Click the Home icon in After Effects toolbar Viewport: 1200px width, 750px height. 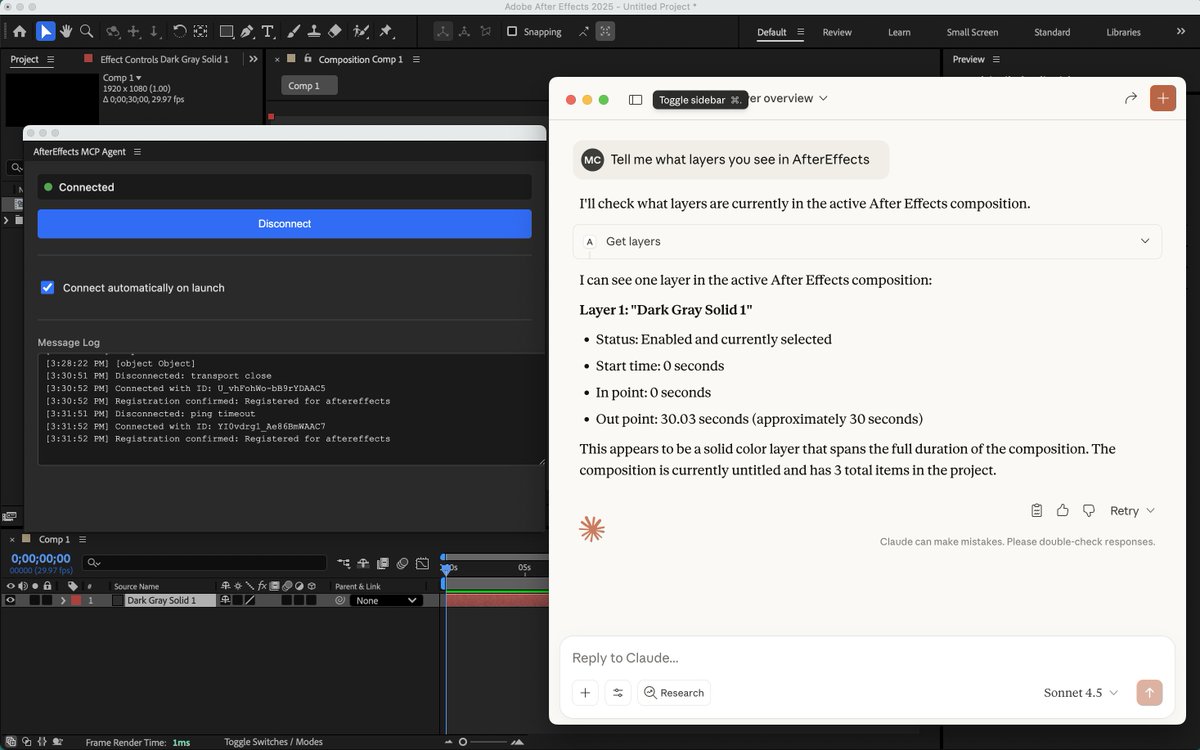point(19,32)
